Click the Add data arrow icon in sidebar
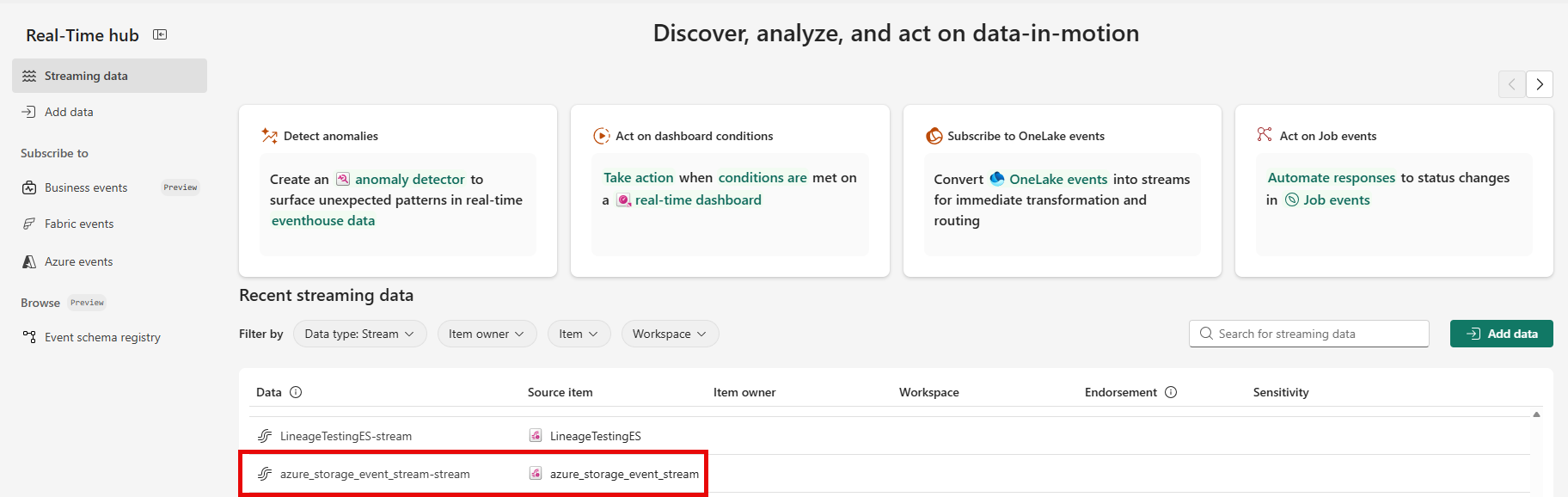 click(x=29, y=112)
